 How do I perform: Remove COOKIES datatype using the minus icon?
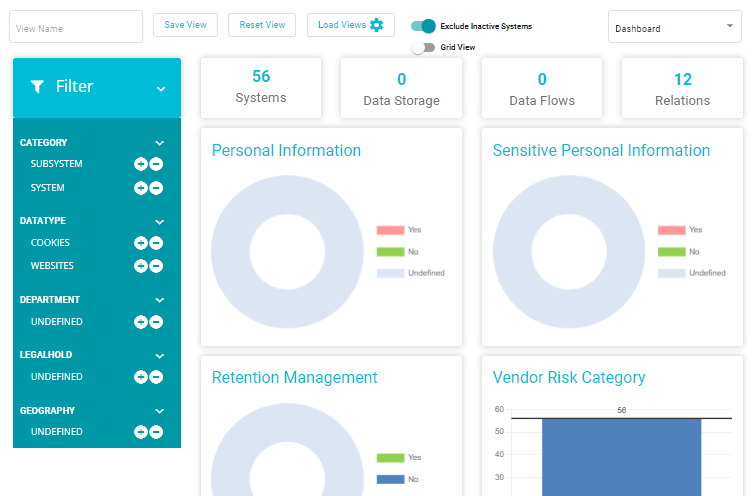[156, 243]
